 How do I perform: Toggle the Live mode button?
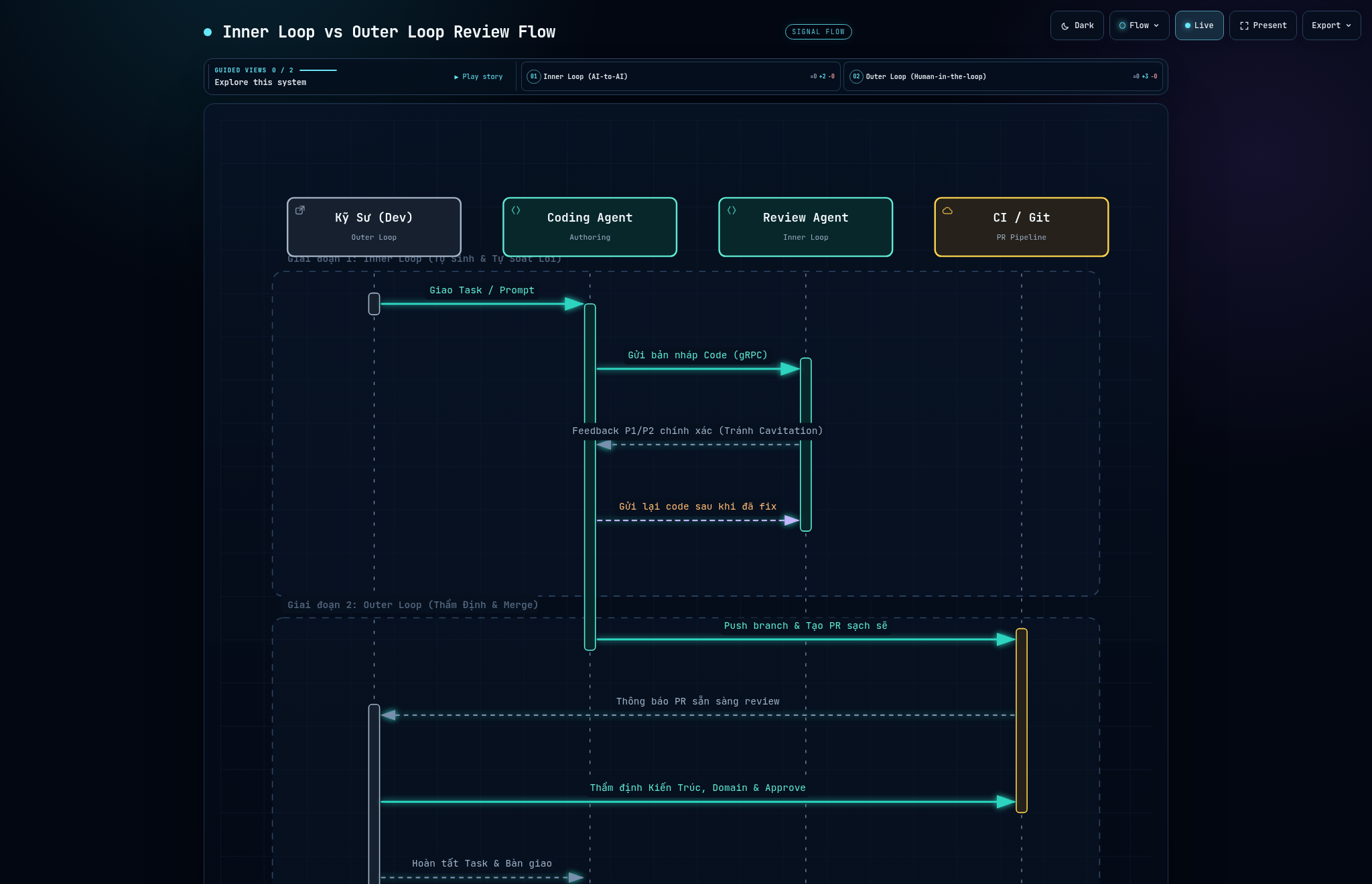click(x=1198, y=25)
